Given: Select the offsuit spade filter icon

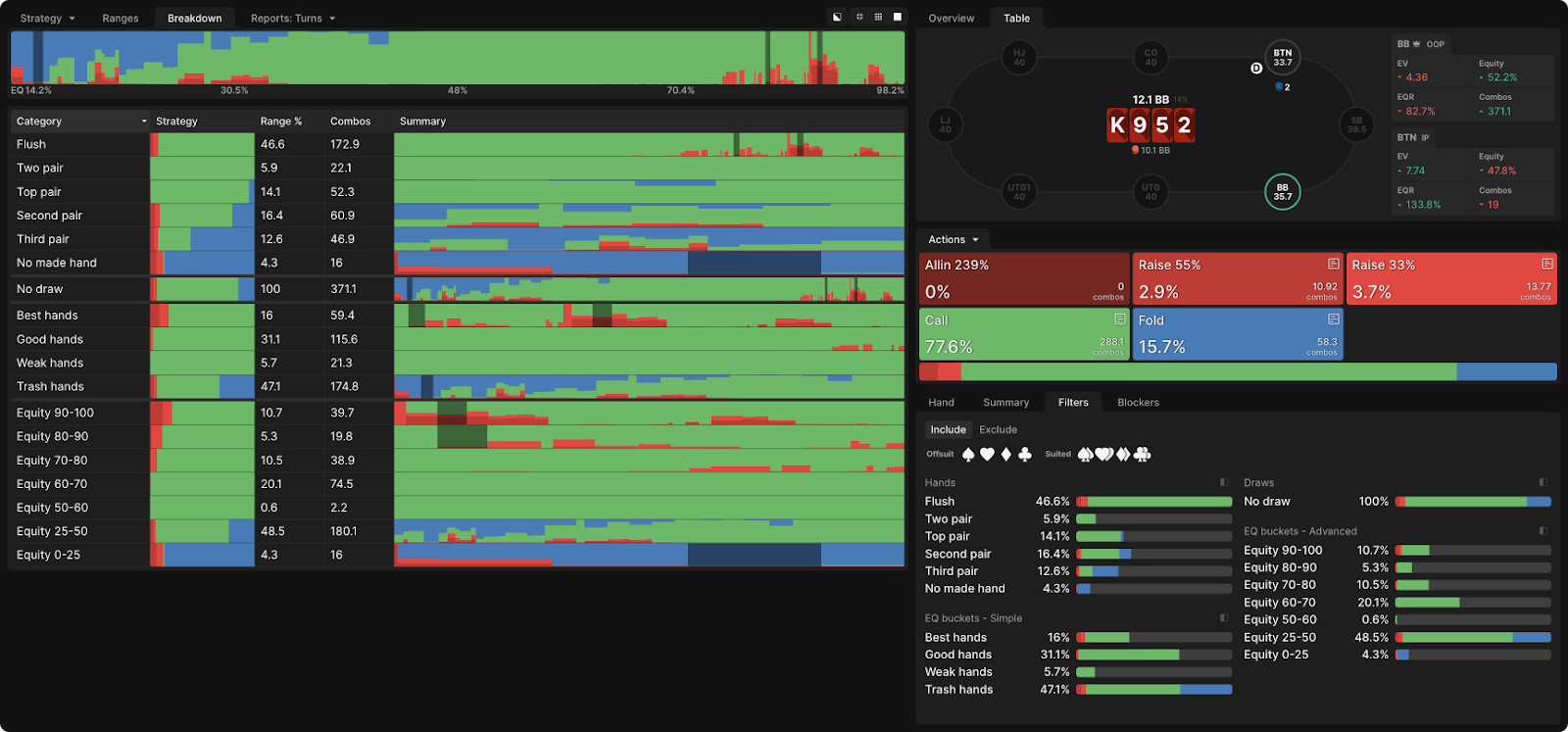Looking at the screenshot, I should (968, 455).
